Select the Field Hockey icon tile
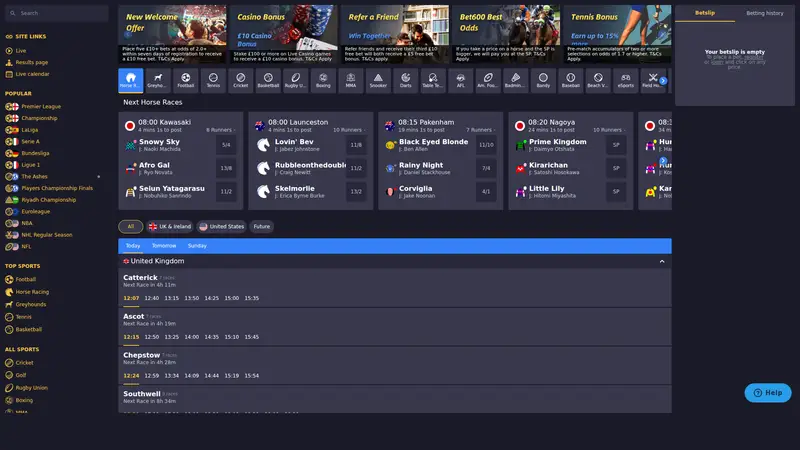 653,81
